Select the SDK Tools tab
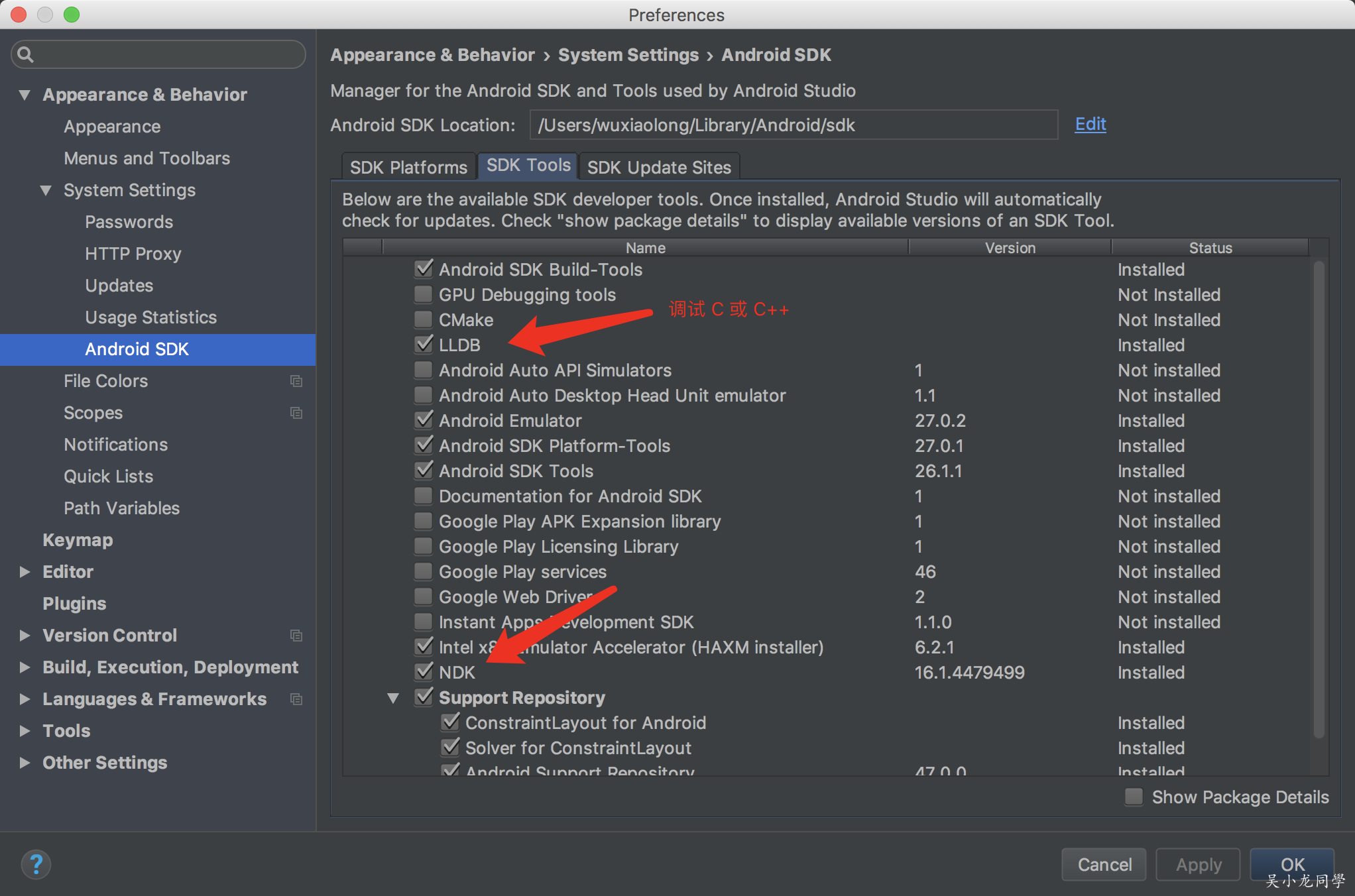 (x=528, y=166)
